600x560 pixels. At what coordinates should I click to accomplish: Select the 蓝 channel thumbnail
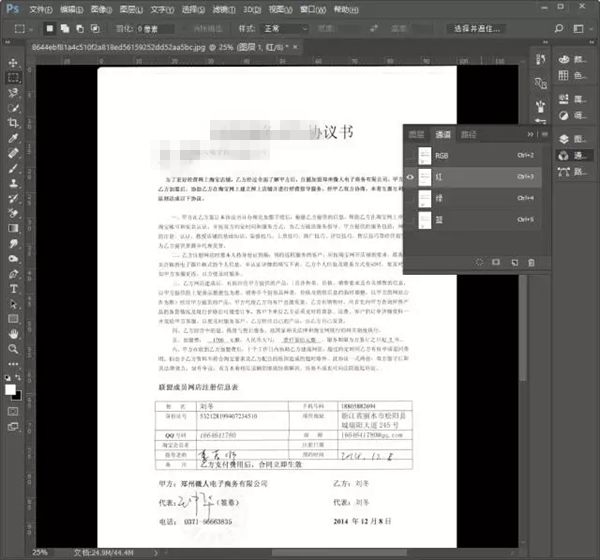425,221
